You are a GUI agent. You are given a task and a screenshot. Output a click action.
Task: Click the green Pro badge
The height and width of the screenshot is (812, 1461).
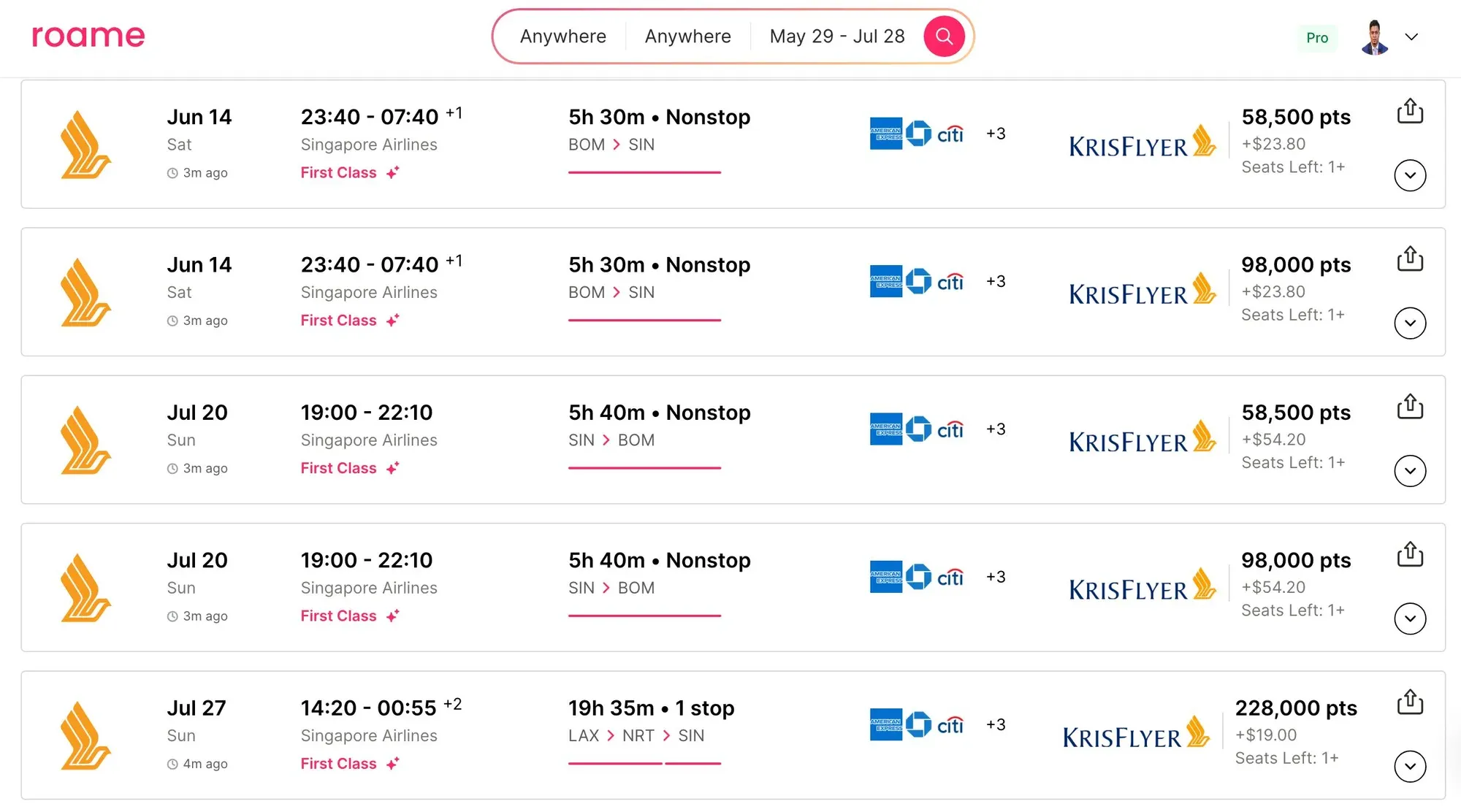[1316, 38]
